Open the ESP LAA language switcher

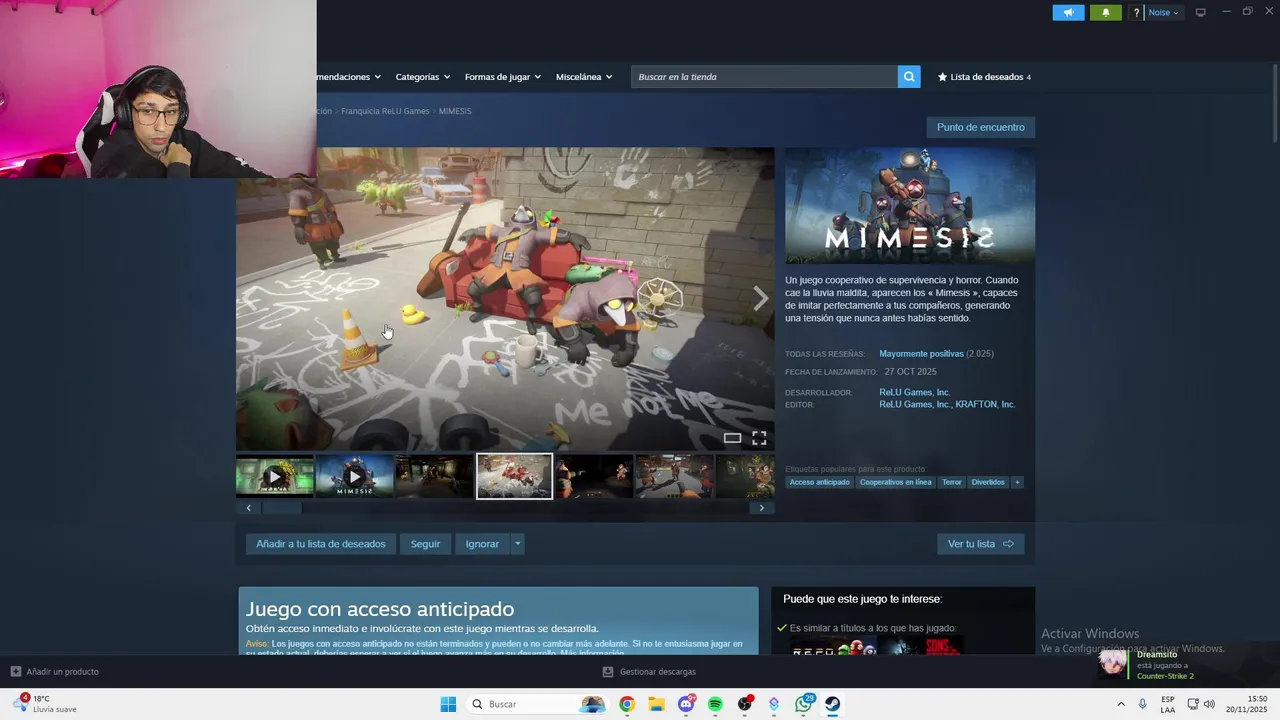pos(1168,704)
